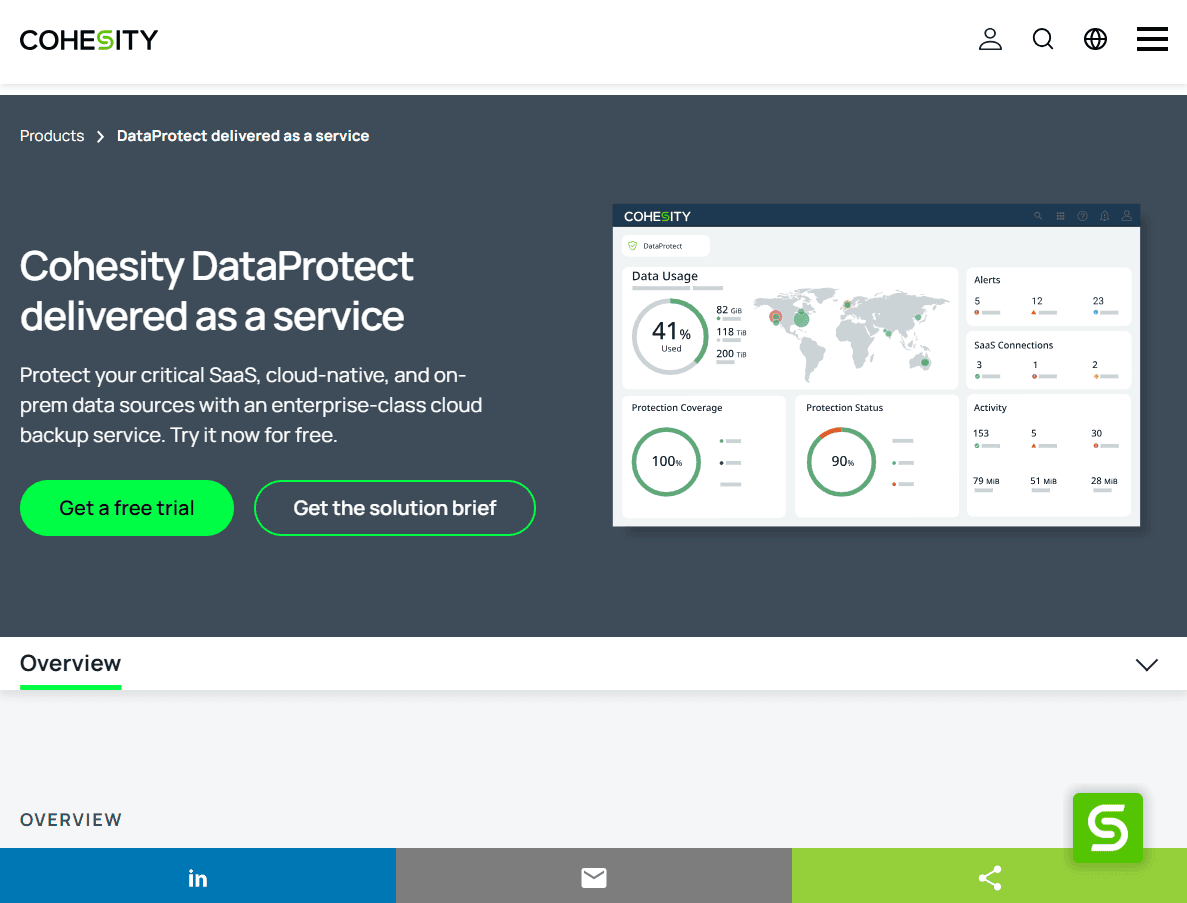Go to the Products breadcrumb link
Screen dimensions: 1187x903
(x=51, y=136)
